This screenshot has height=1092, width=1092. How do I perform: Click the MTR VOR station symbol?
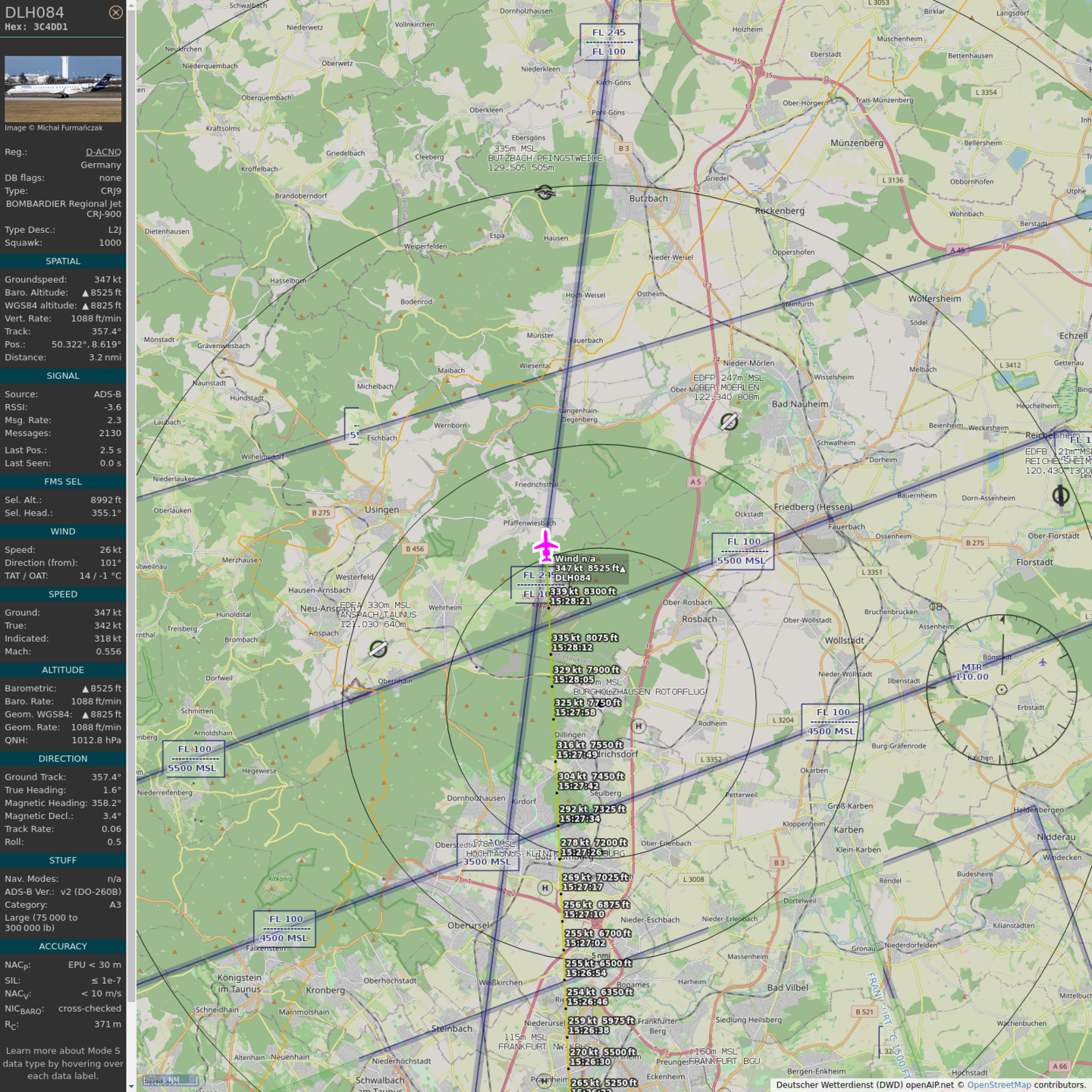[1001, 689]
